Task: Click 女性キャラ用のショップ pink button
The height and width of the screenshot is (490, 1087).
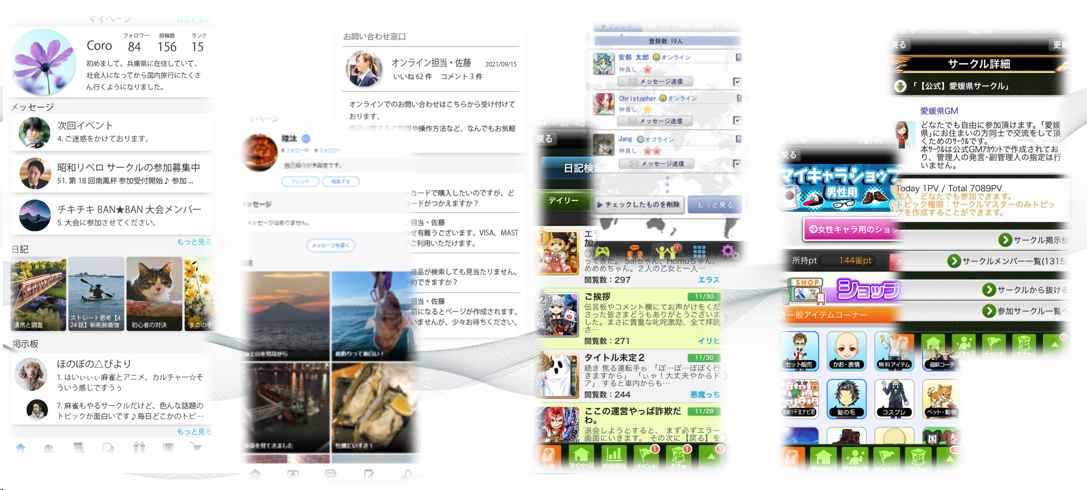Action: (x=853, y=229)
